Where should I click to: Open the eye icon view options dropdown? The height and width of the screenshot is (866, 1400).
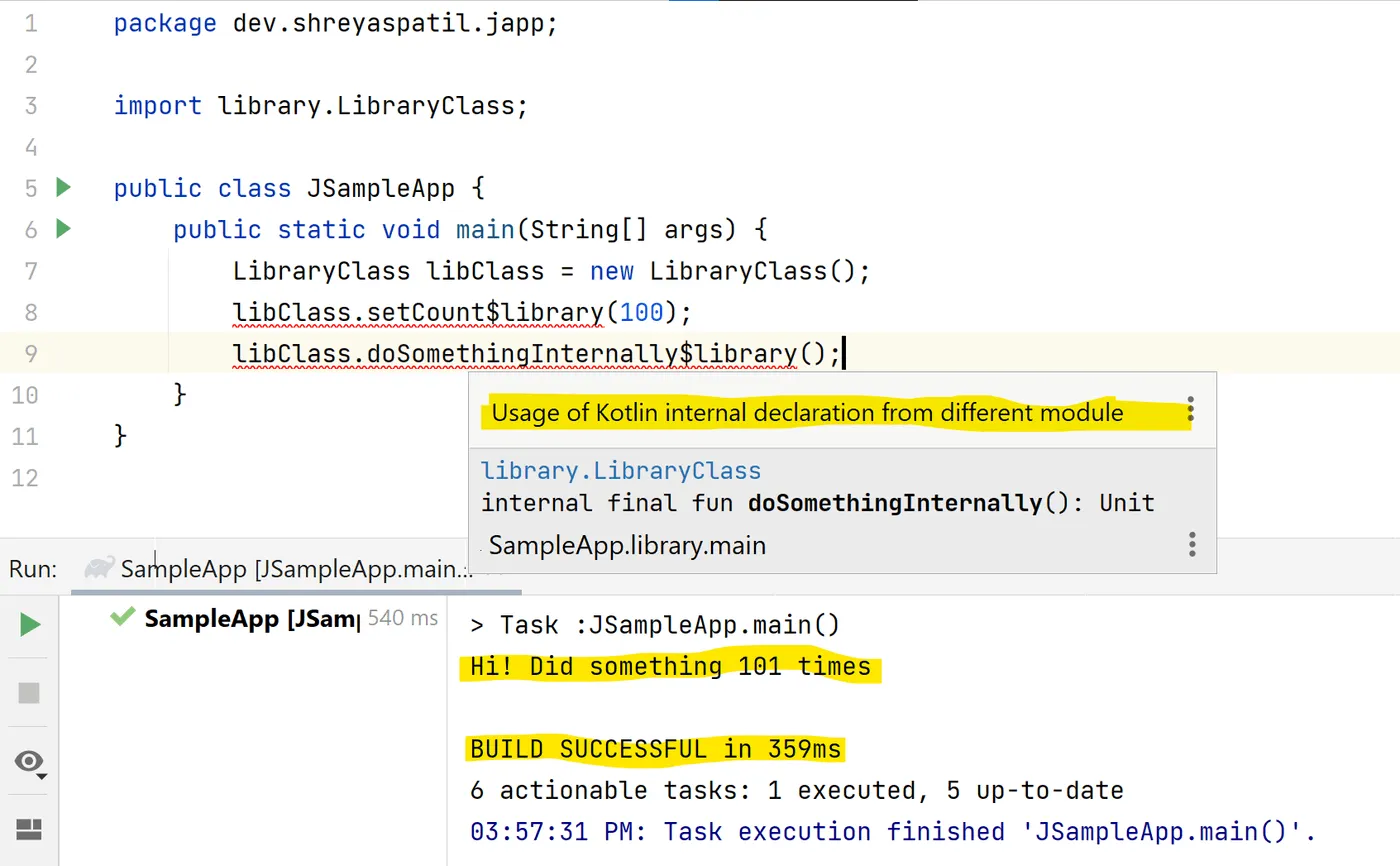[x=30, y=763]
